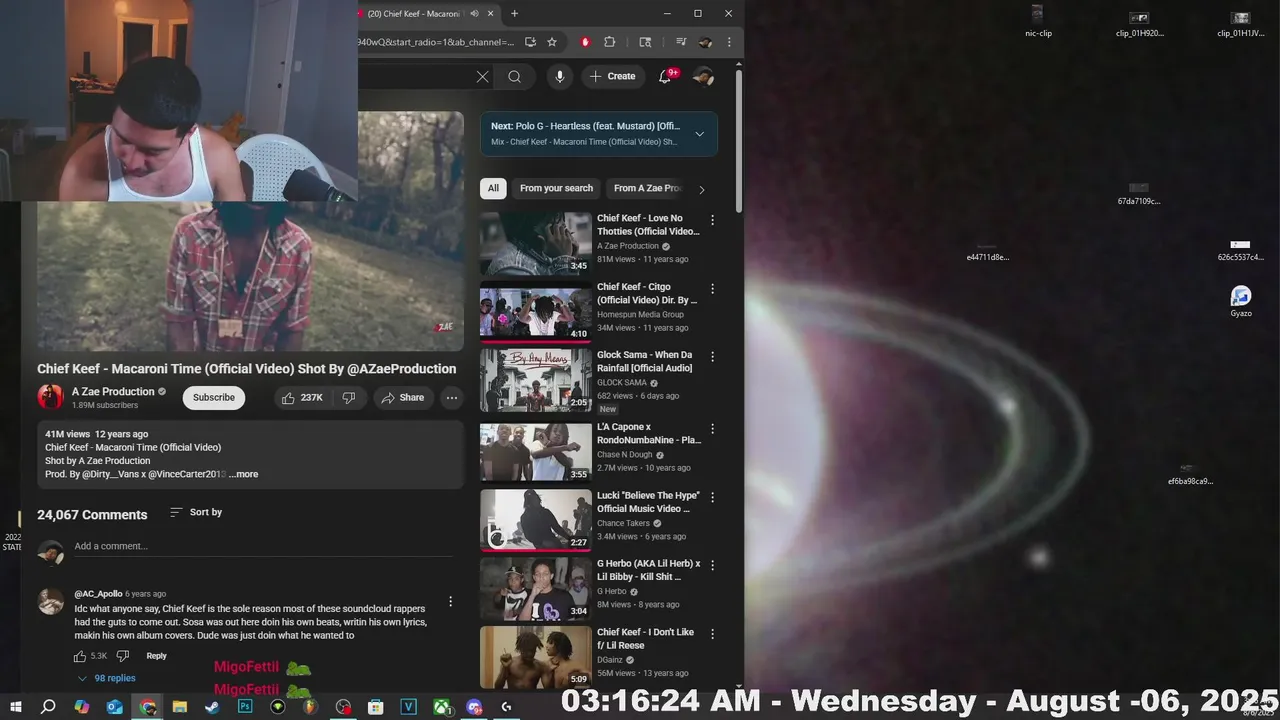Open options for I Don't Like video

coord(713,634)
